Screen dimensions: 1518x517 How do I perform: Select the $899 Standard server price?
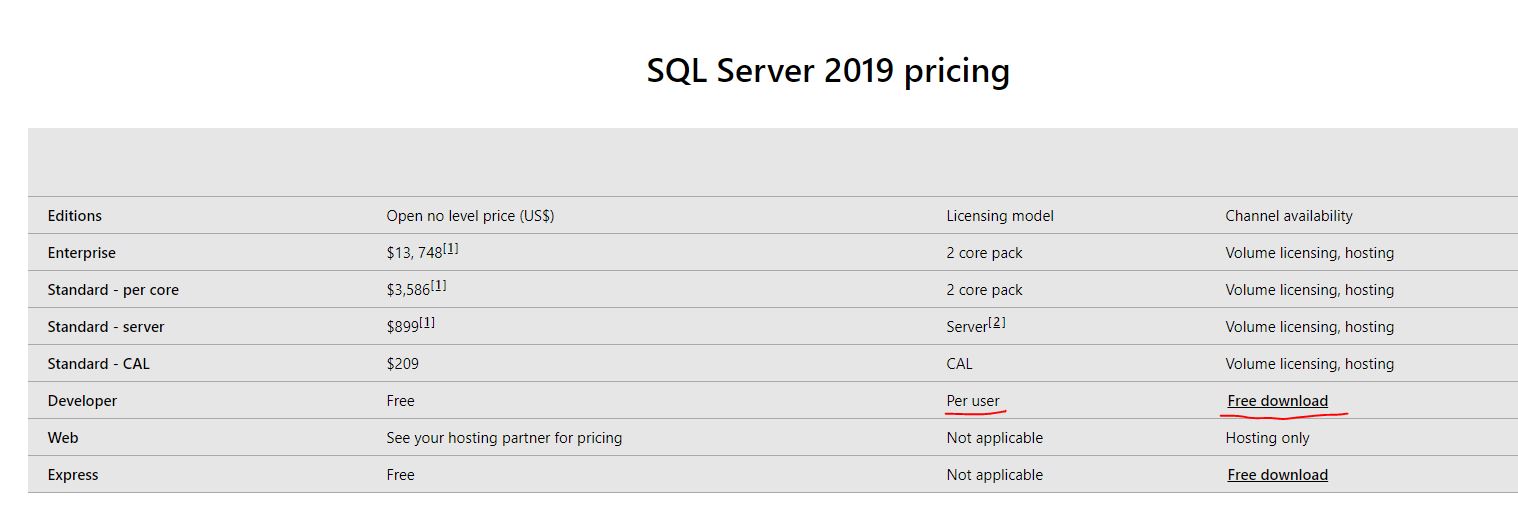(402, 327)
